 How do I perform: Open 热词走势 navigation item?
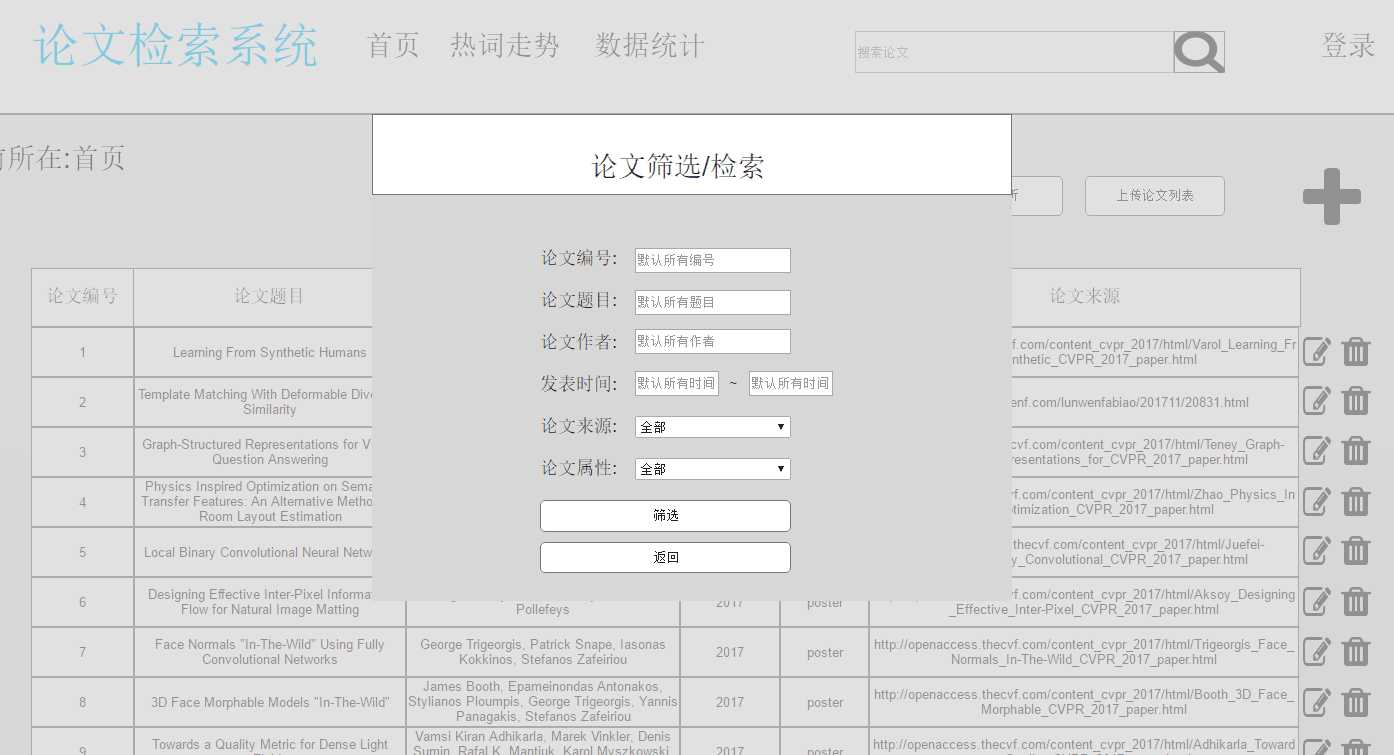coord(505,46)
